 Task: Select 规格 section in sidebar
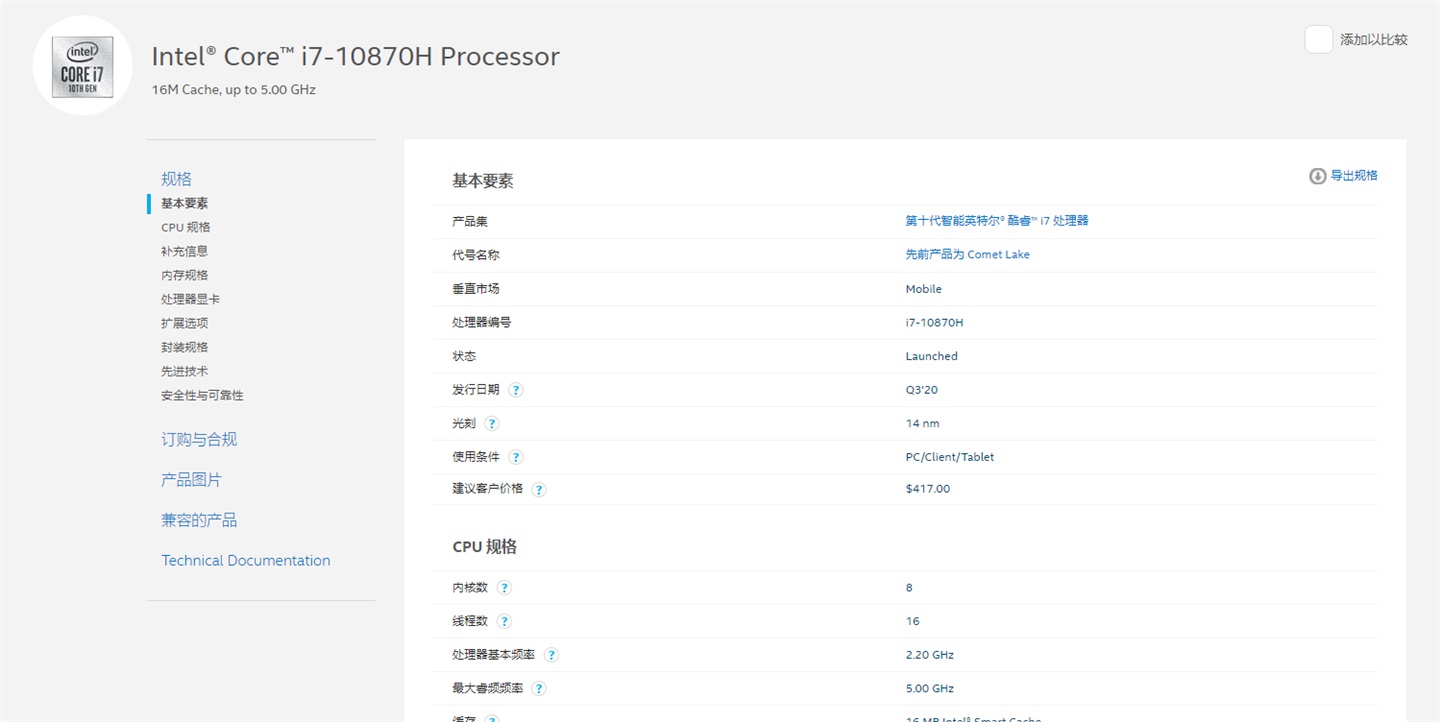pyautogui.click(x=176, y=179)
